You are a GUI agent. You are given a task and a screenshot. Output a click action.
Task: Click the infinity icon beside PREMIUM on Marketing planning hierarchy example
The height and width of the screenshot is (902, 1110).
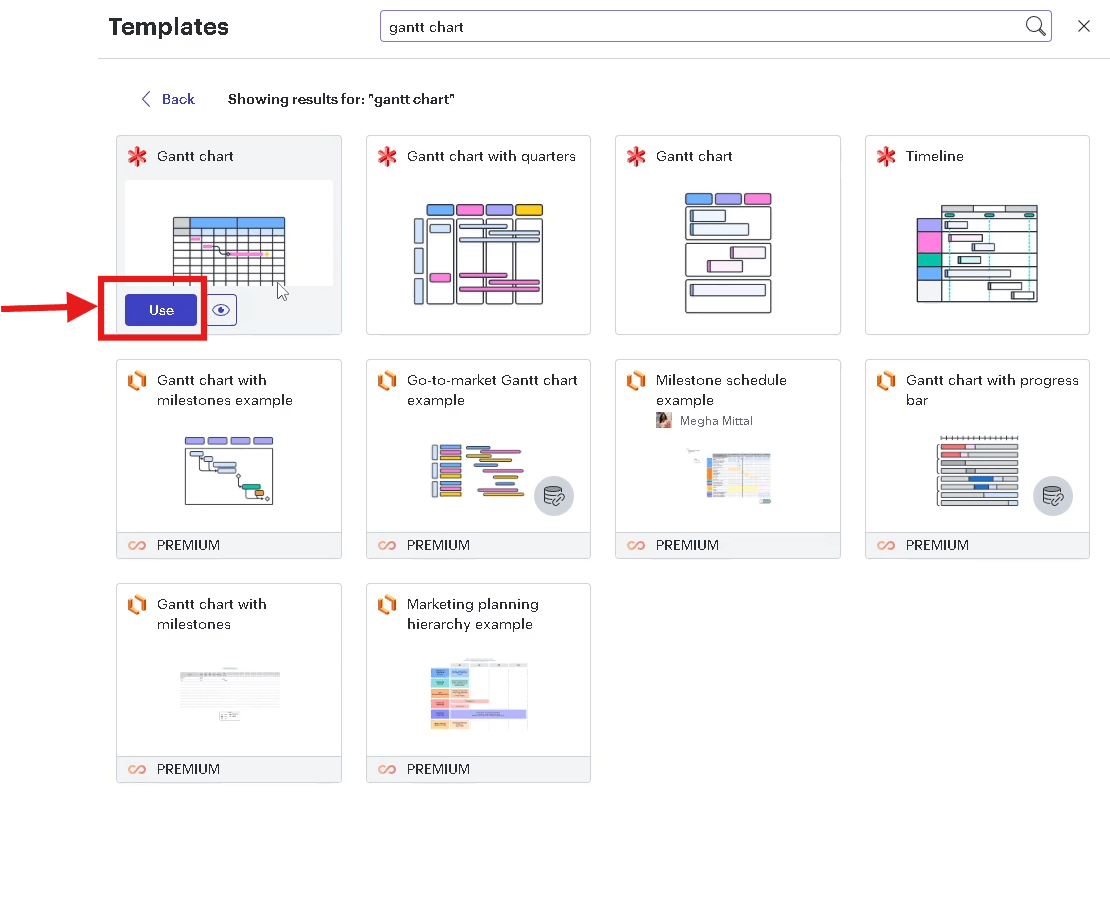[x=385, y=769]
